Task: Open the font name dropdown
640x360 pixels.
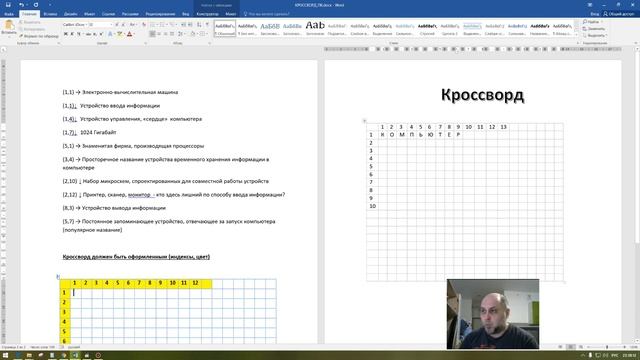Action: tap(87, 25)
